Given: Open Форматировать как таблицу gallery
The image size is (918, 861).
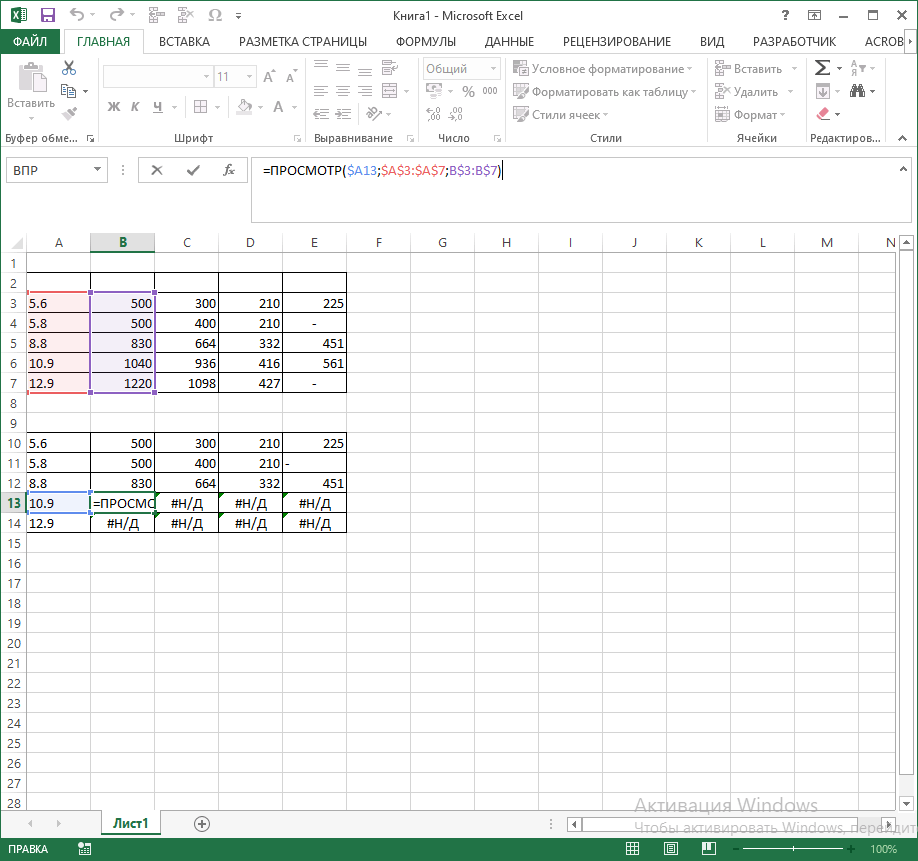Looking at the screenshot, I should [605, 91].
